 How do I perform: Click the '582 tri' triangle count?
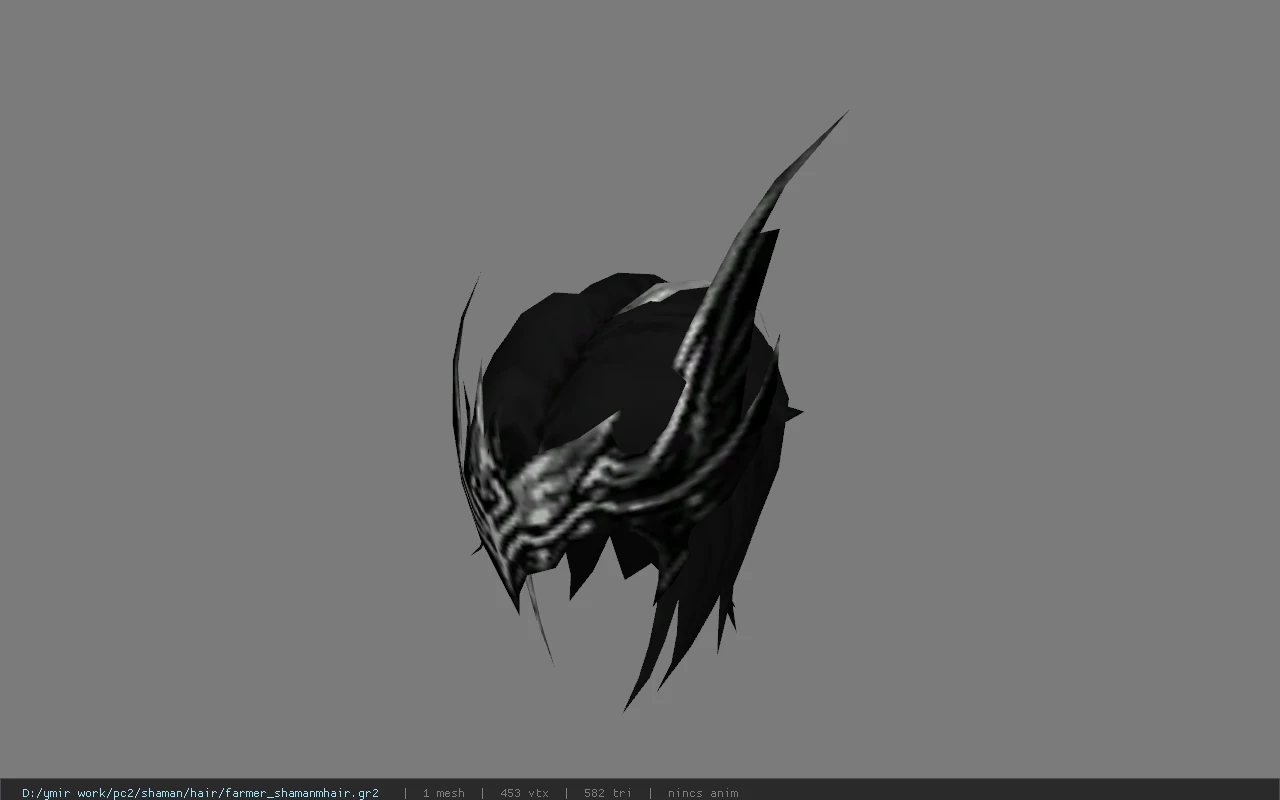point(607,793)
